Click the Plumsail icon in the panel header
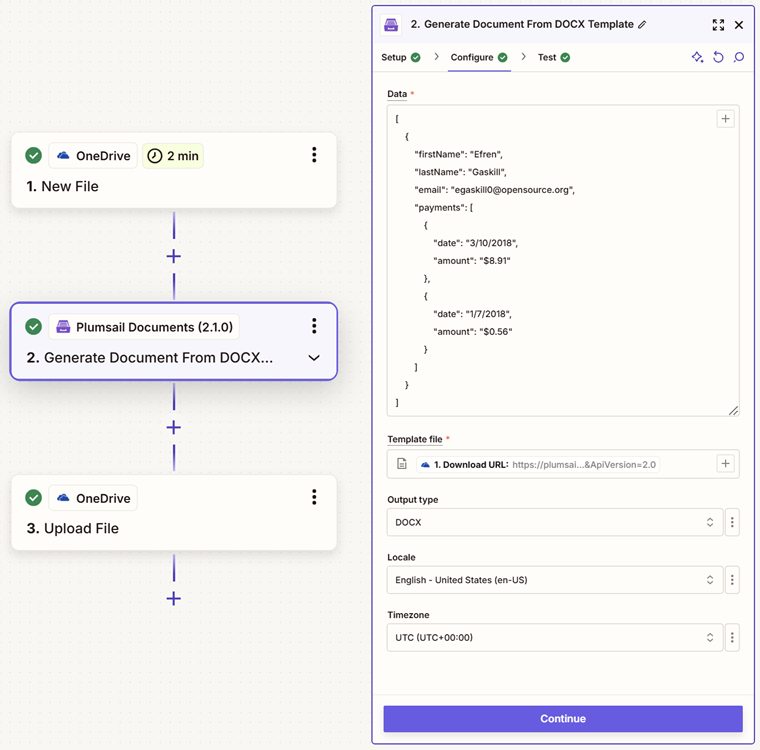Viewport: 760px width, 750px height. (x=391, y=25)
